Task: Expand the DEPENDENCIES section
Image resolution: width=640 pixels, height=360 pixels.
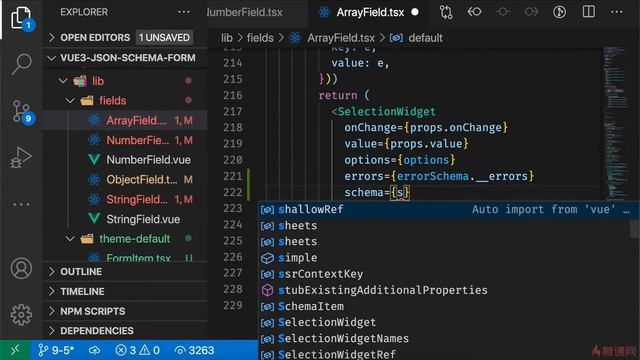Action: (125, 331)
